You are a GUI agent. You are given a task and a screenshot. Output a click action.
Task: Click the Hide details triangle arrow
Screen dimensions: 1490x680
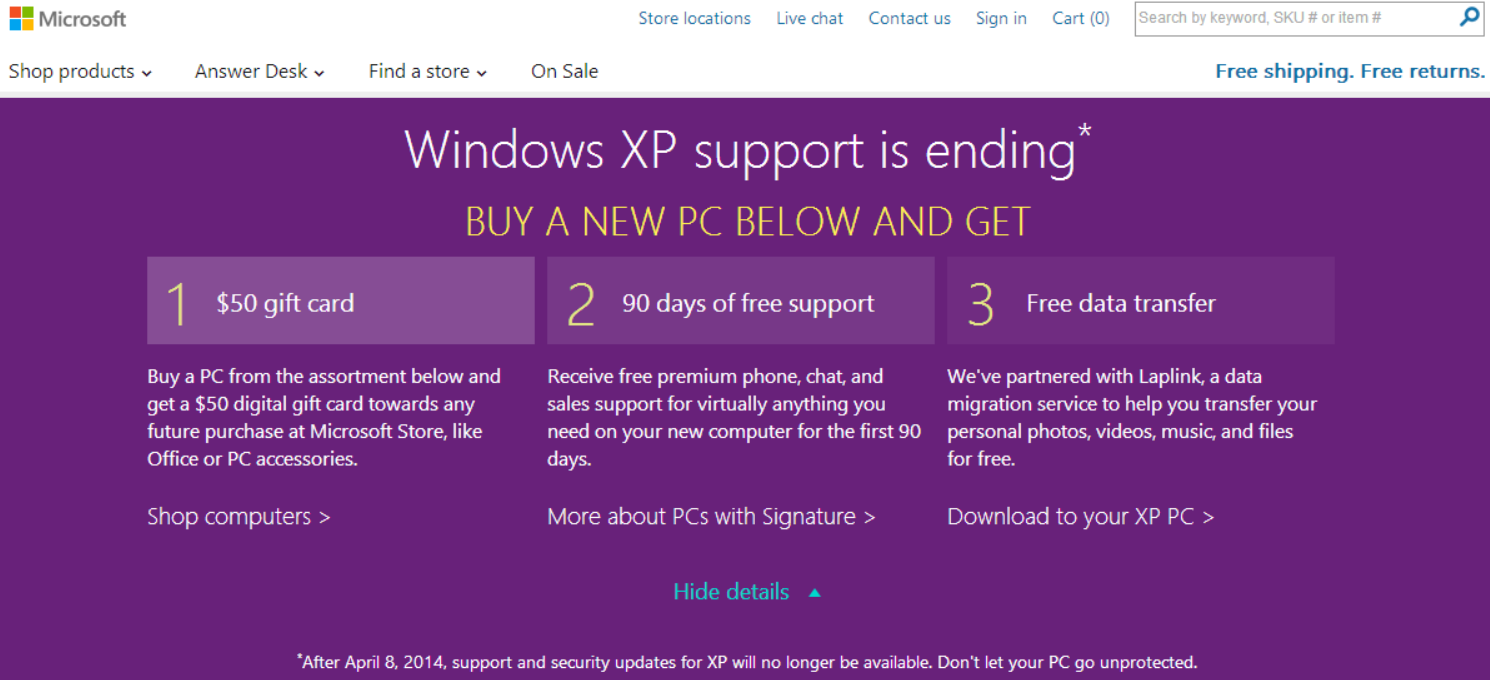tap(815, 593)
